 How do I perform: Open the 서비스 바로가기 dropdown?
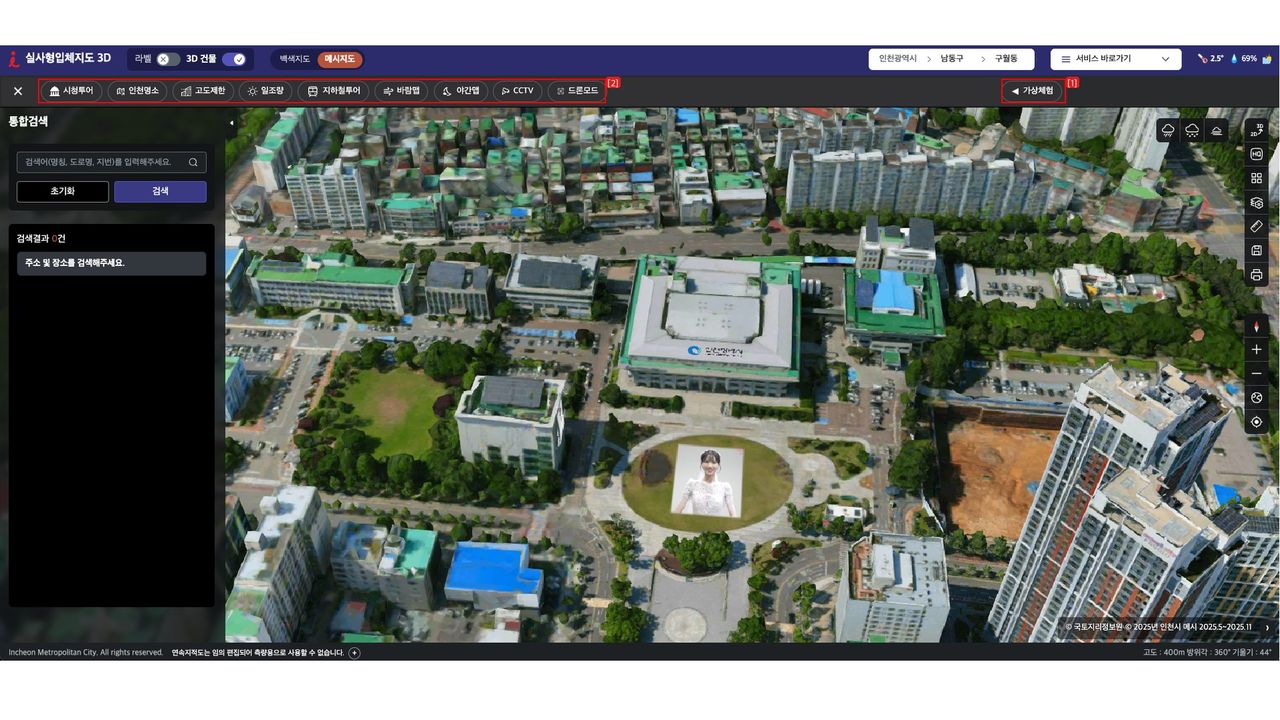click(x=1114, y=59)
